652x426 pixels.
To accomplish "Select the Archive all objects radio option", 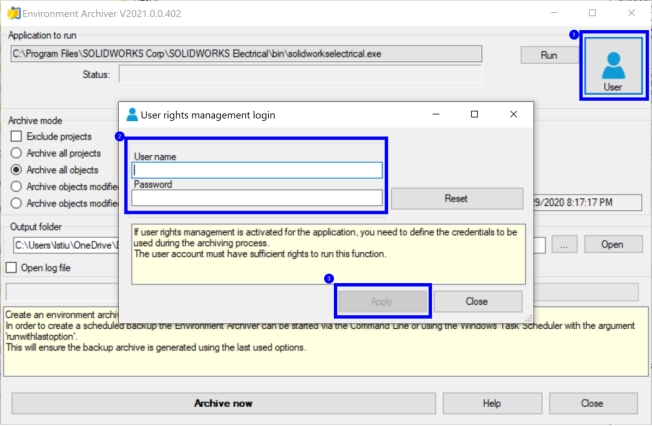I will pos(16,170).
